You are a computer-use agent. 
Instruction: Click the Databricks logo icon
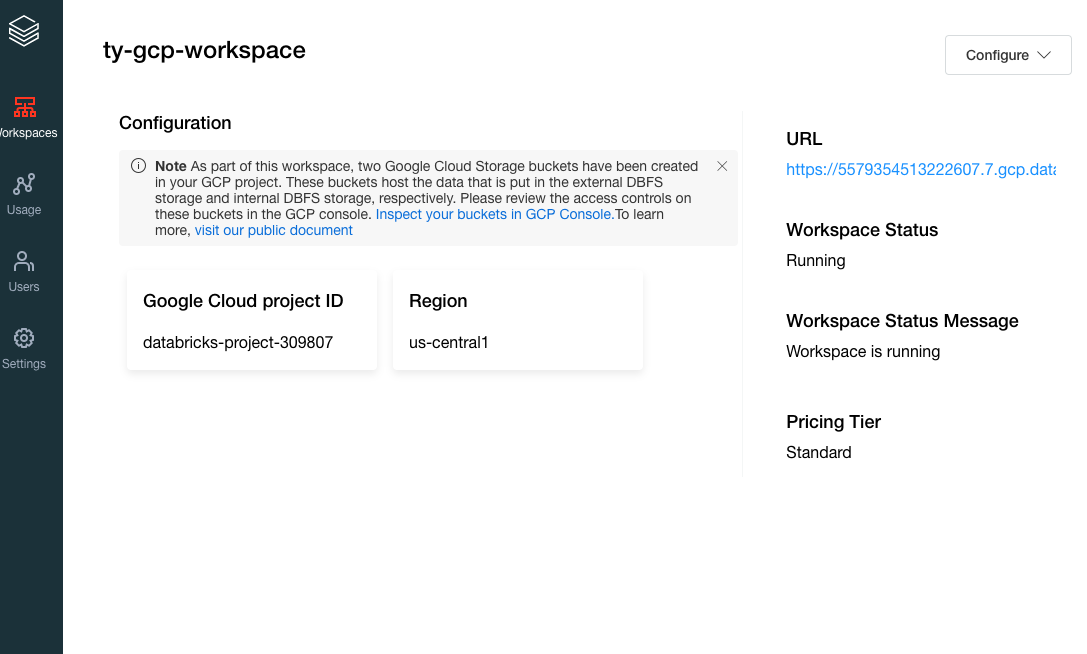[x=24, y=31]
